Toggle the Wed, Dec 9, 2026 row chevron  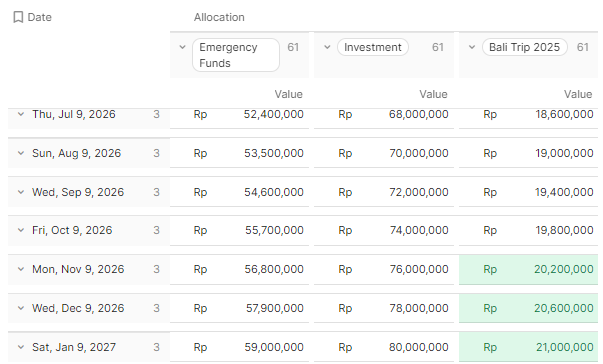pos(21,308)
